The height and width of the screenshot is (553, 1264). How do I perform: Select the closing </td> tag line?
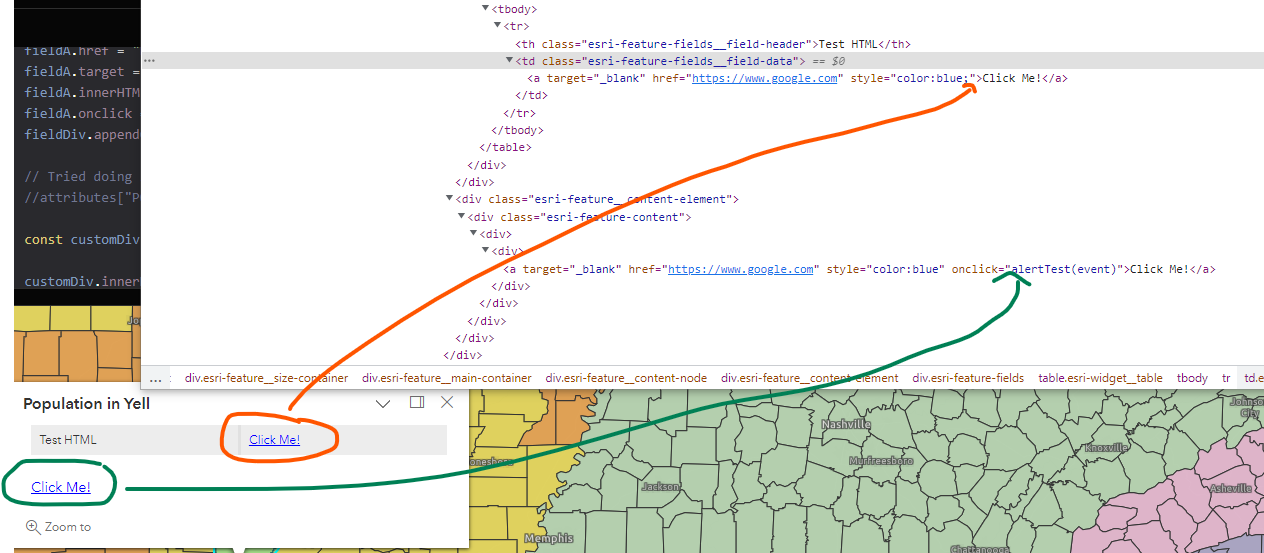tap(532, 95)
